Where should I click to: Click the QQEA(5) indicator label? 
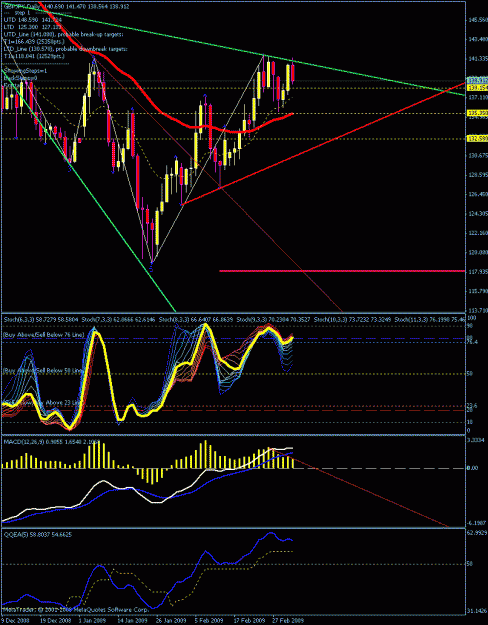[37, 535]
